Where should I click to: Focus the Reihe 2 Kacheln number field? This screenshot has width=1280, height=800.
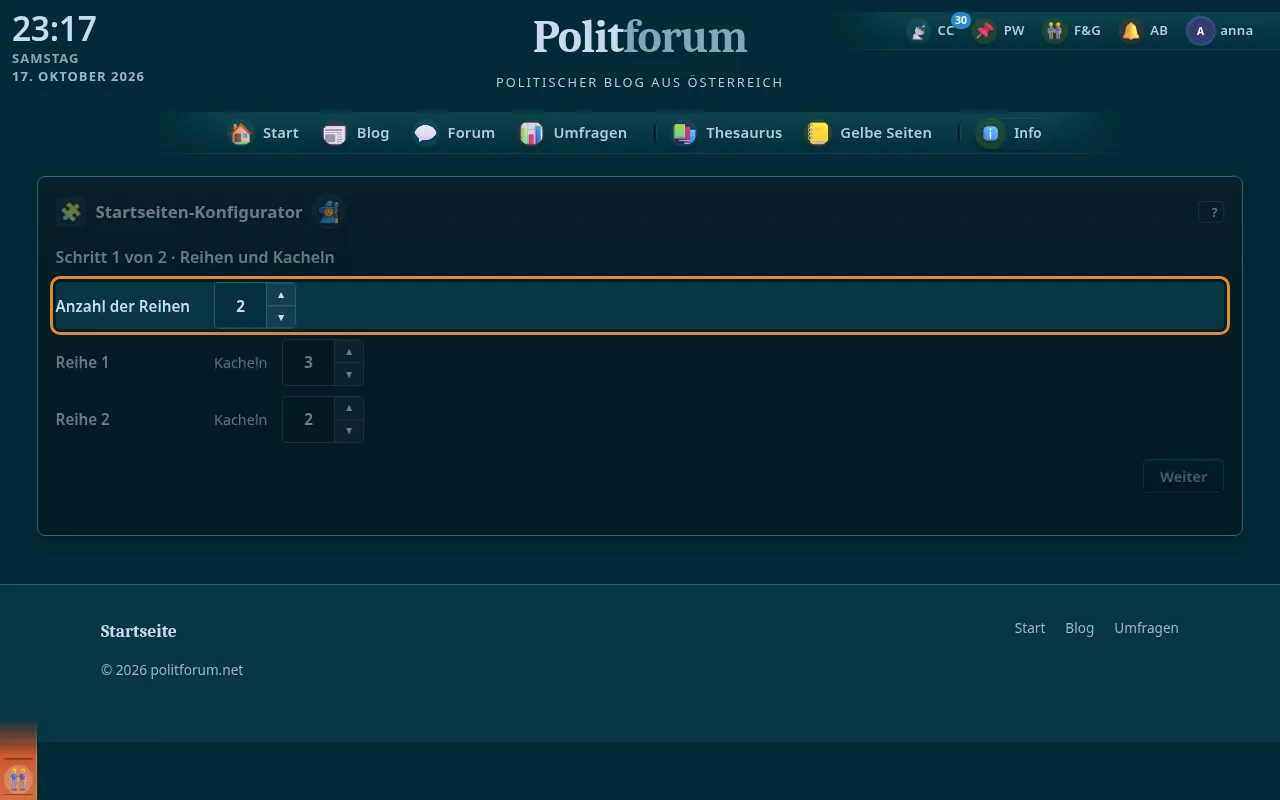(308, 420)
